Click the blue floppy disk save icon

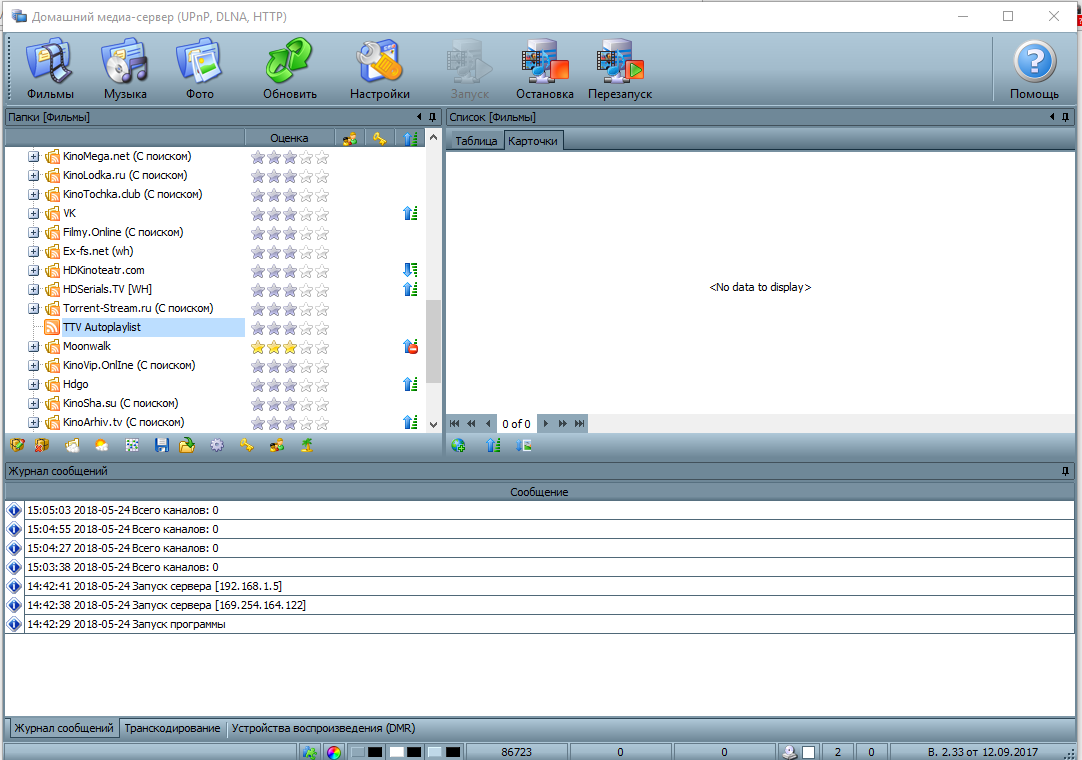click(x=162, y=446)
